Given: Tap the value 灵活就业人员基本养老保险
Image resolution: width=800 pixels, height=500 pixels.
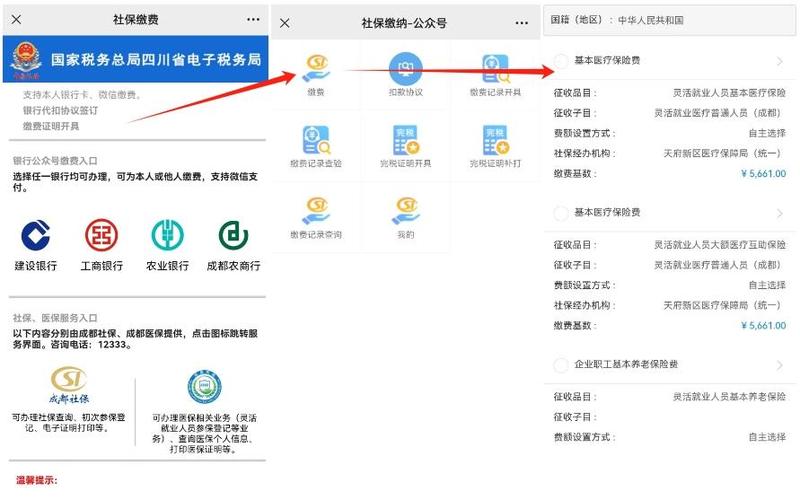Looking at the screenshot, I should pyautogui.click(x=729, y=396).
